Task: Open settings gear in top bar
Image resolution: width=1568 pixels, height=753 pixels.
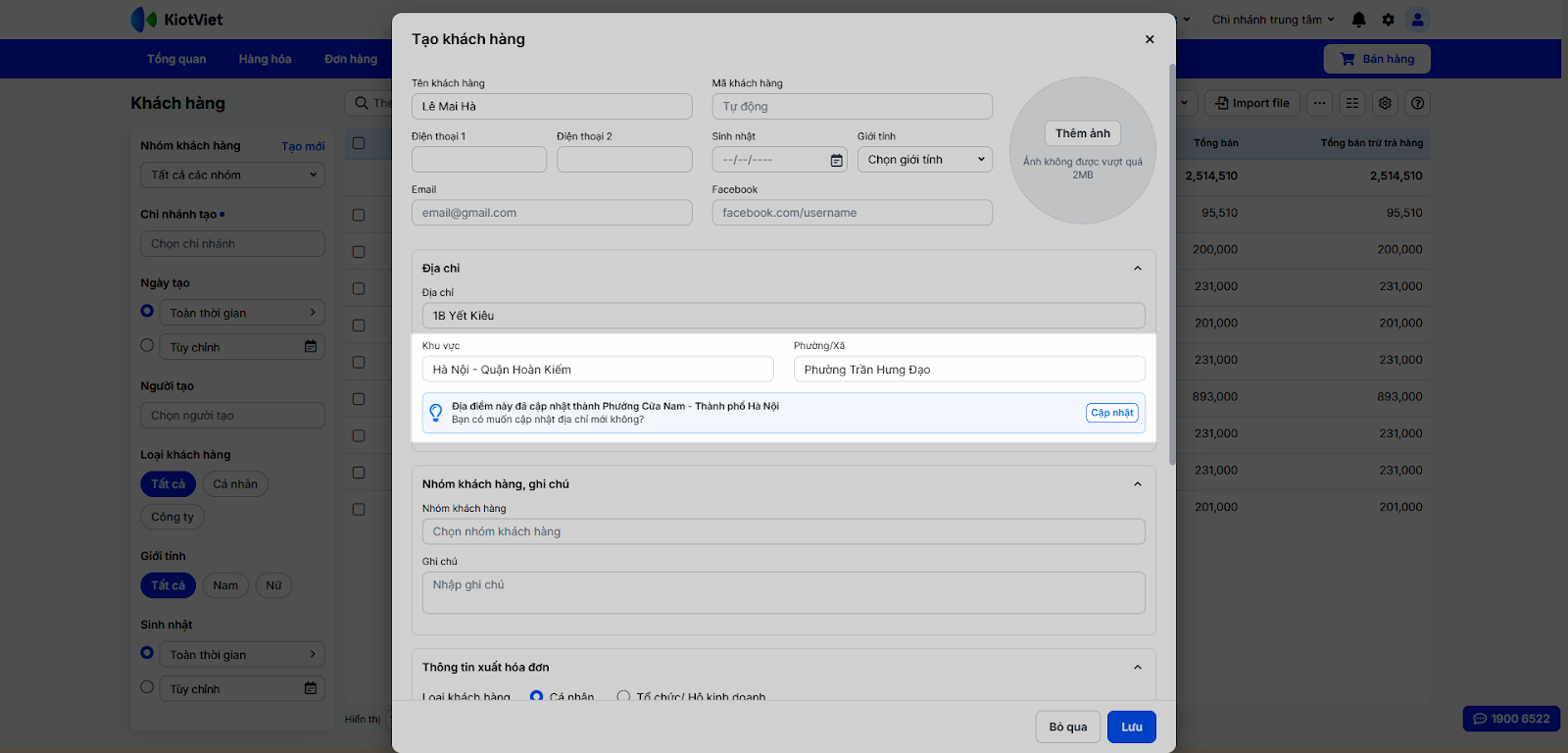Action: pos(1388,20)
